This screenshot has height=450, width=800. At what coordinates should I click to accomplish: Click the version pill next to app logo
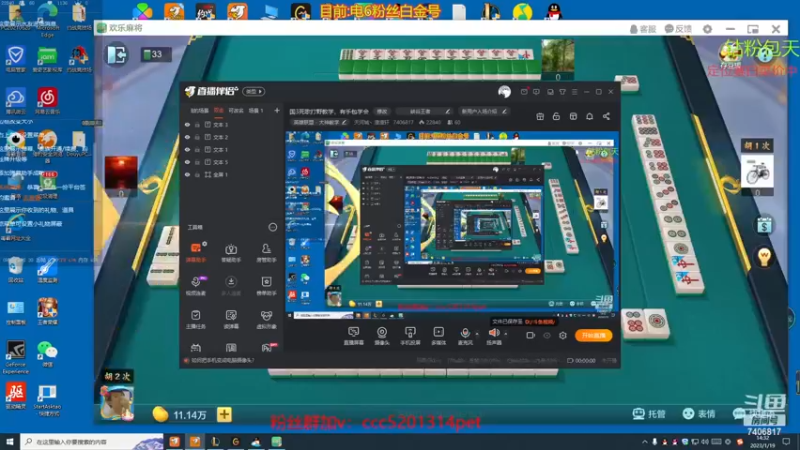point(254,91)
